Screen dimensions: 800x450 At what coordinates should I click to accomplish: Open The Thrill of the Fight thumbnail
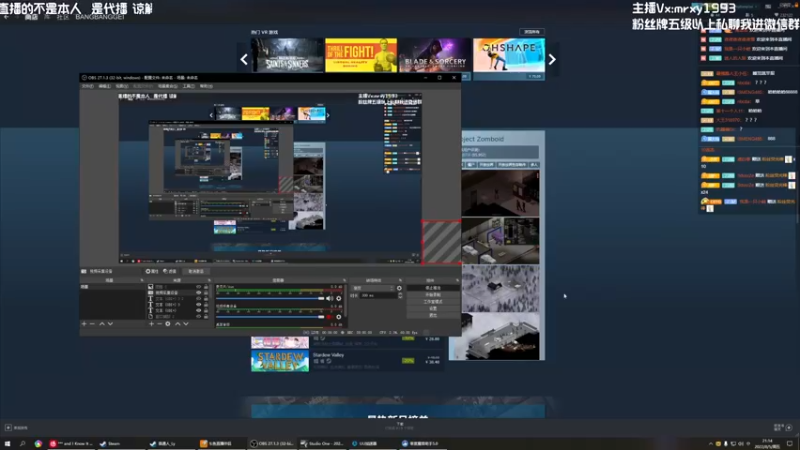pyautogui.click(x=361, y=55)
